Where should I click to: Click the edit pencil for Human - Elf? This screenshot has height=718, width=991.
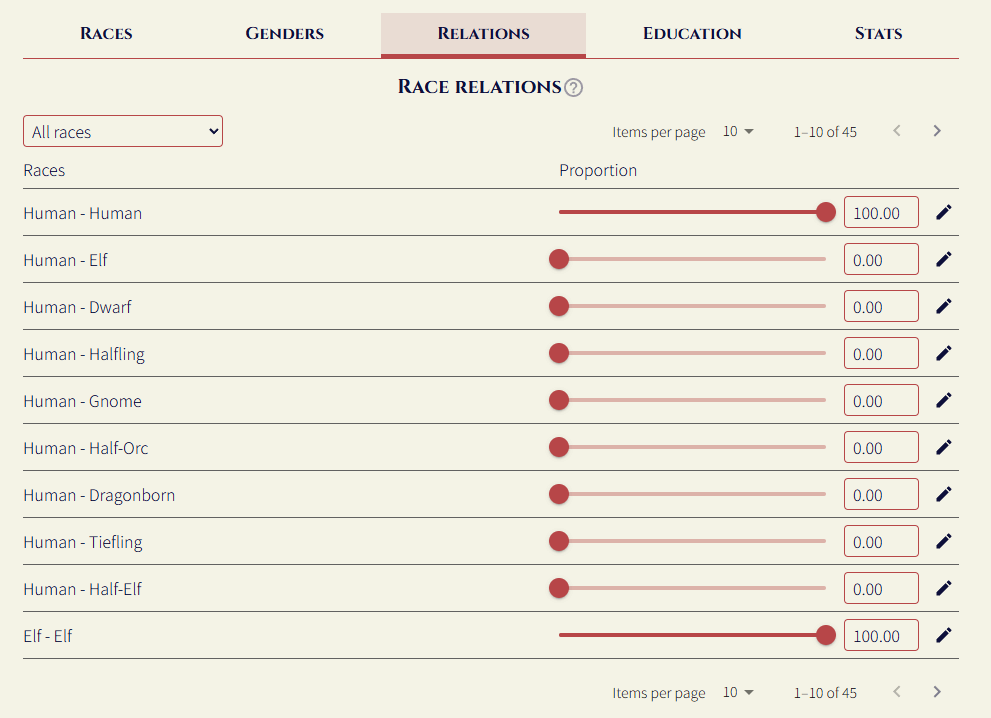pos(942,259)
